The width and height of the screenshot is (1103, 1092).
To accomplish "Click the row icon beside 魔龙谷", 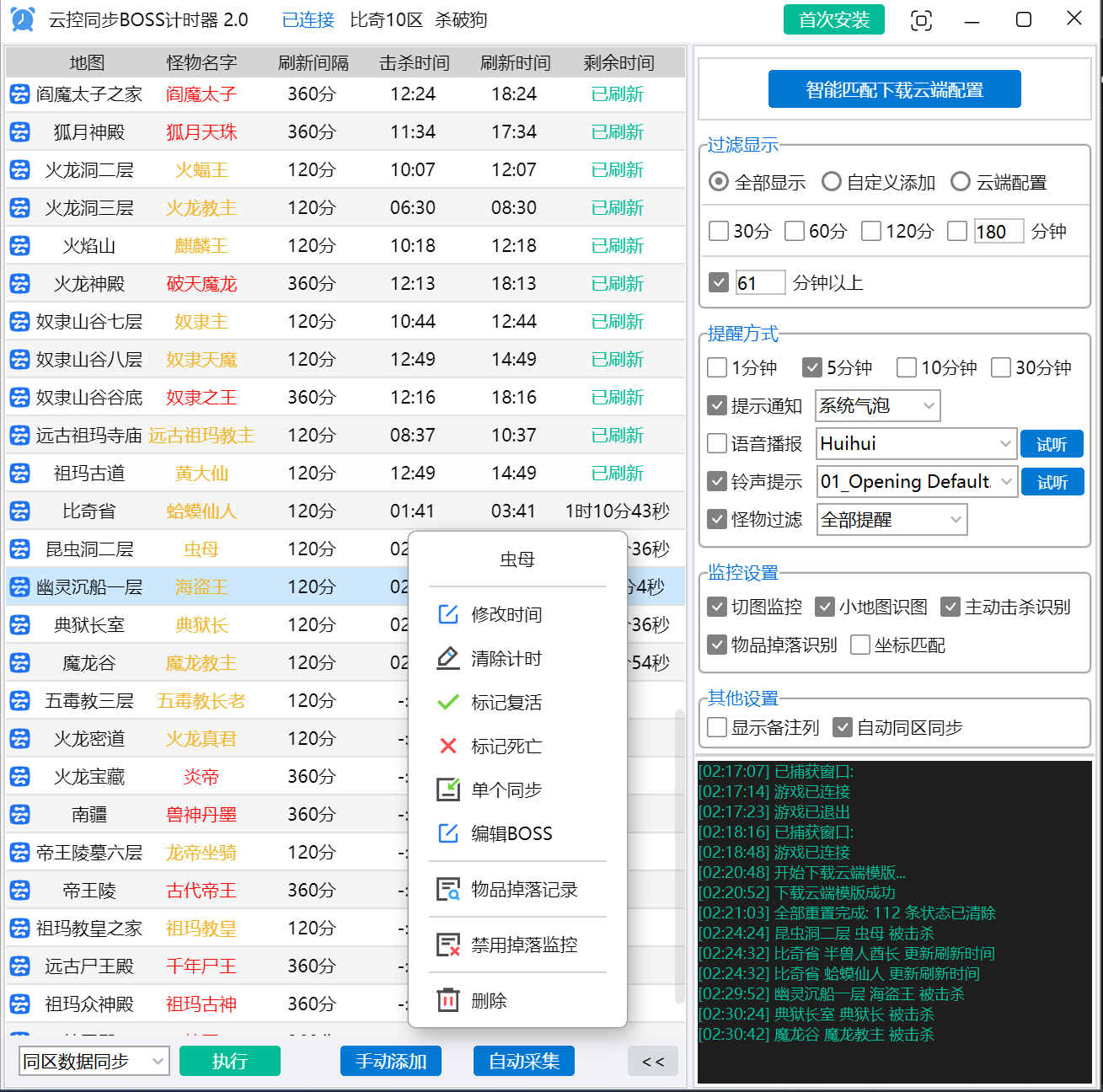I will click(x=19, y=663).
